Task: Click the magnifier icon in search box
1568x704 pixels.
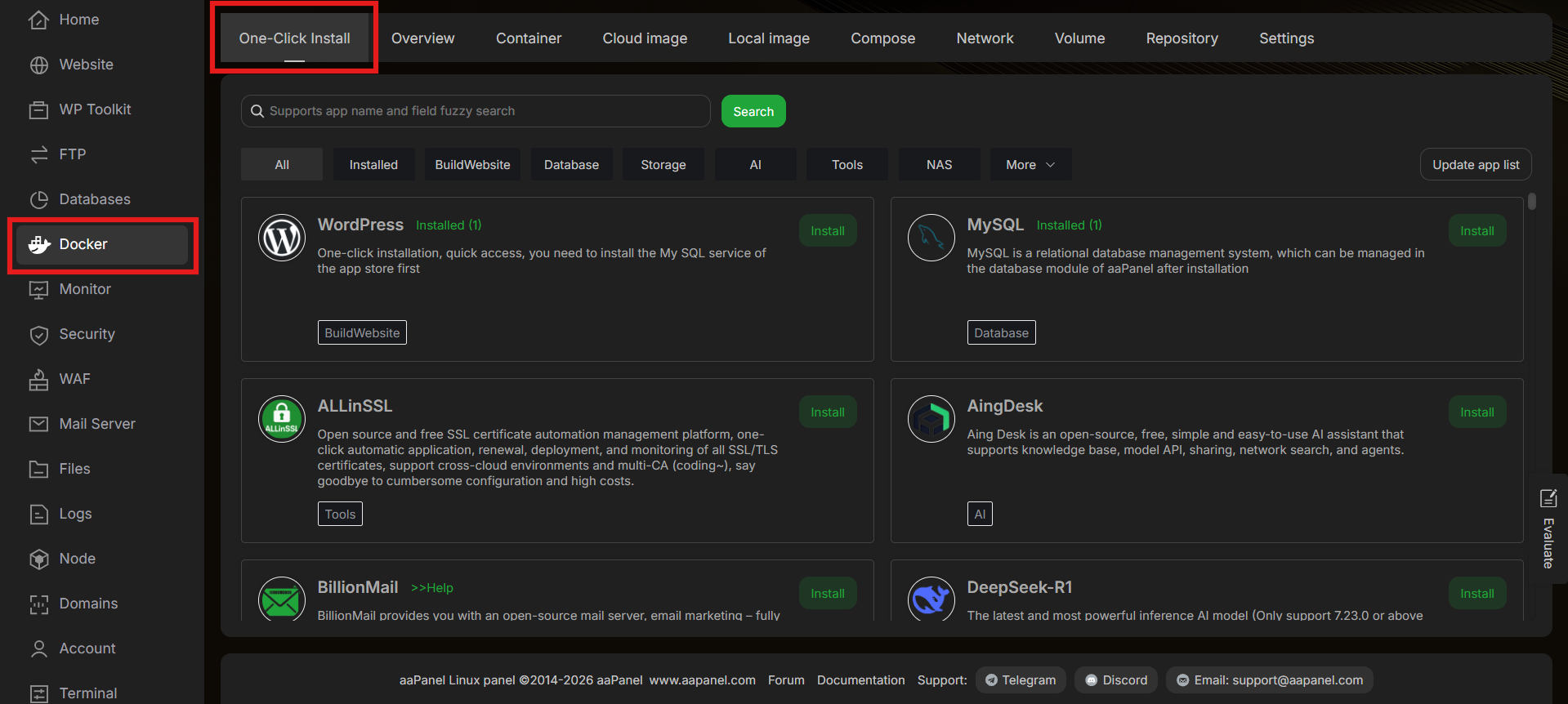Action: [257, 111]
